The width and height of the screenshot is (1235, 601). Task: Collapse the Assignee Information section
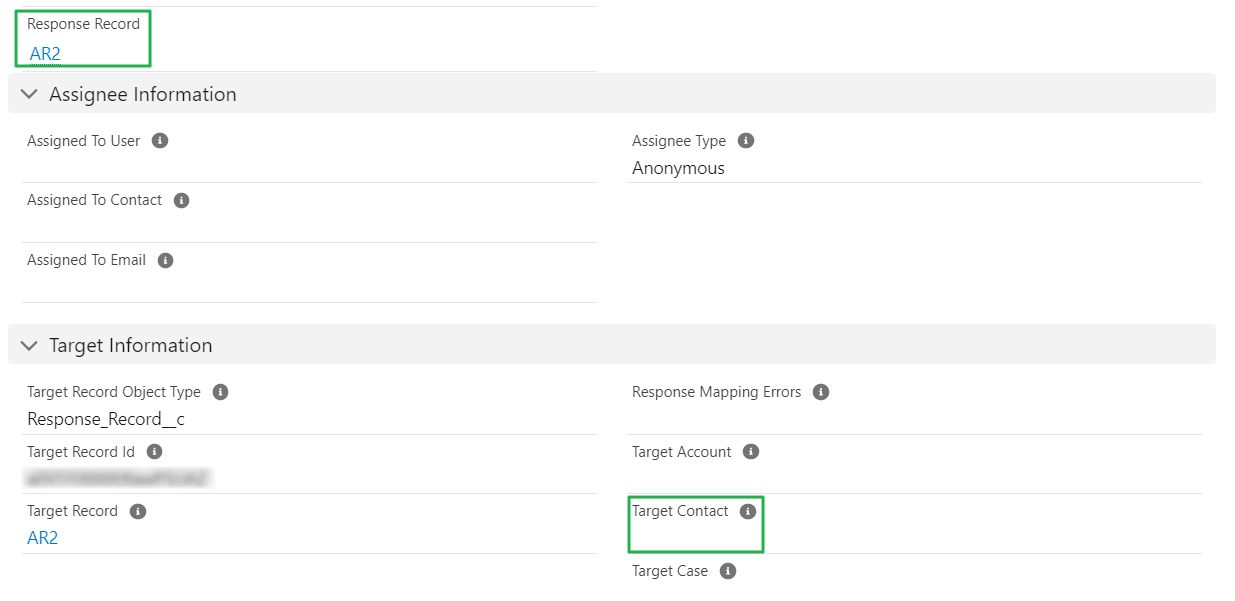pos(28,93)
